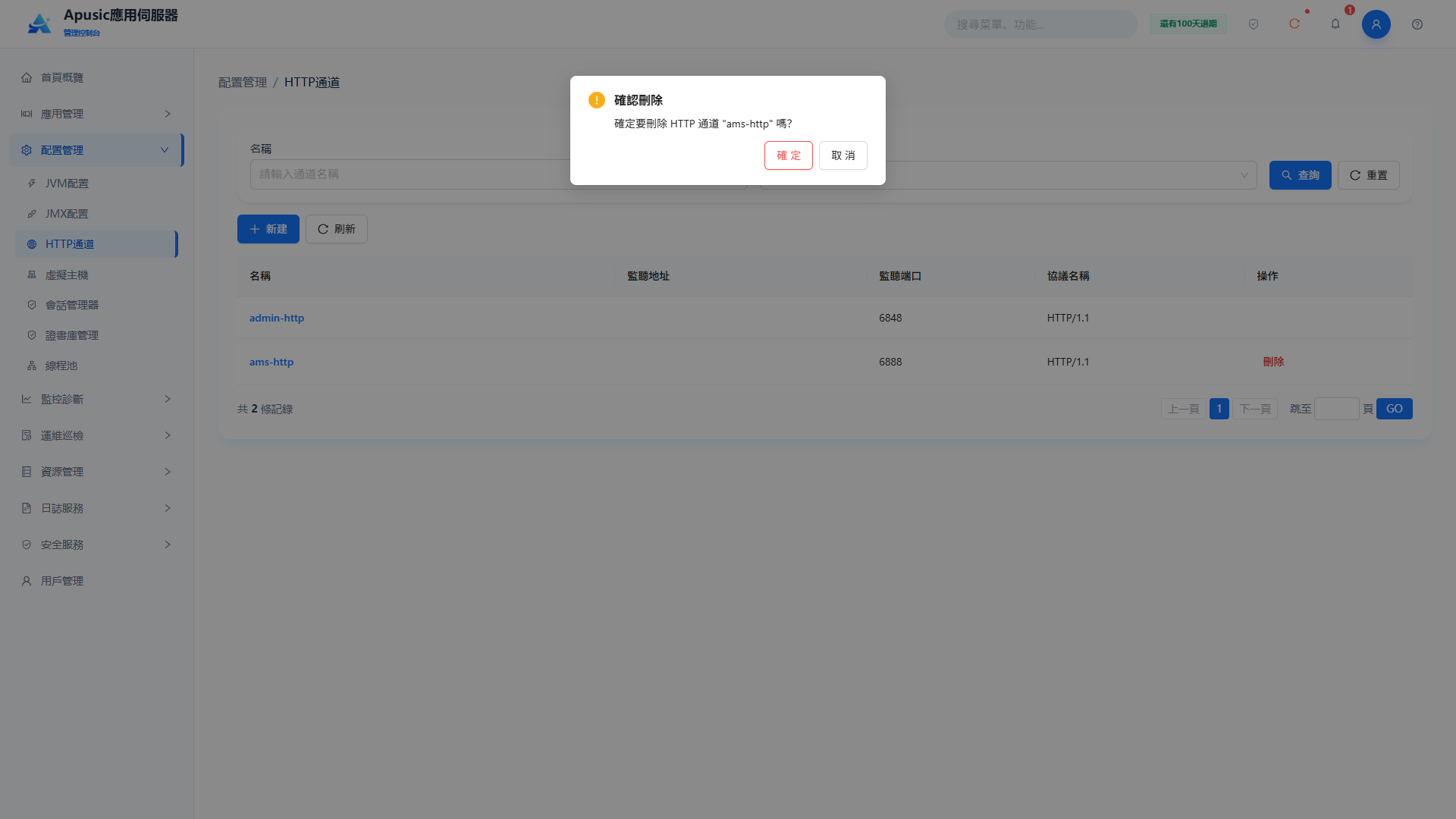This screenshot has height=819, width=1456.
Task: Click the 應用管理 icon
Action: click(27, 114)
